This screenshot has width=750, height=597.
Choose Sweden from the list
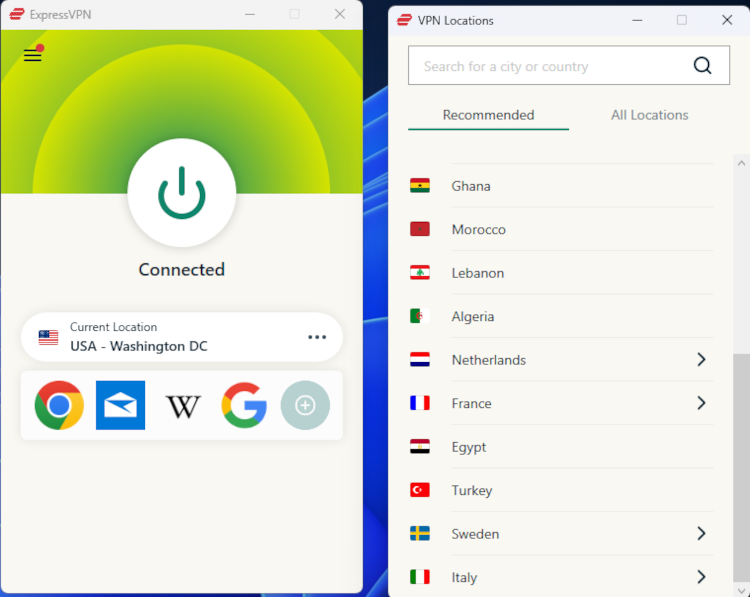(x=561, y=534)
